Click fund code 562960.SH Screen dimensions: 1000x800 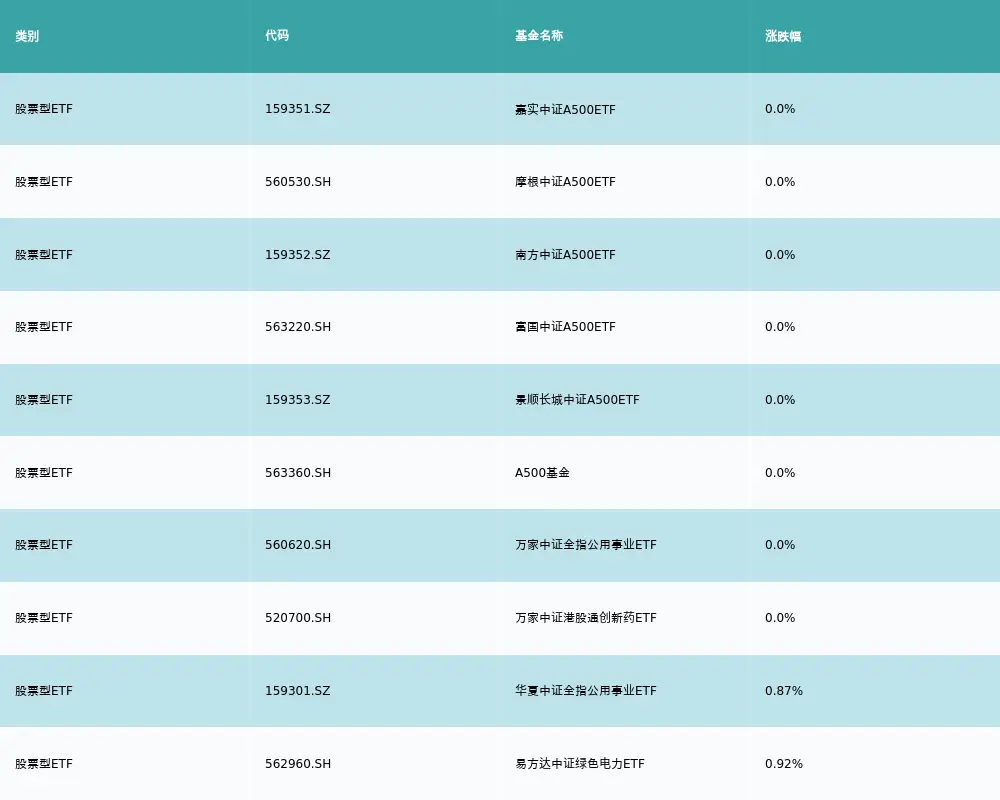tap(298, 763)
